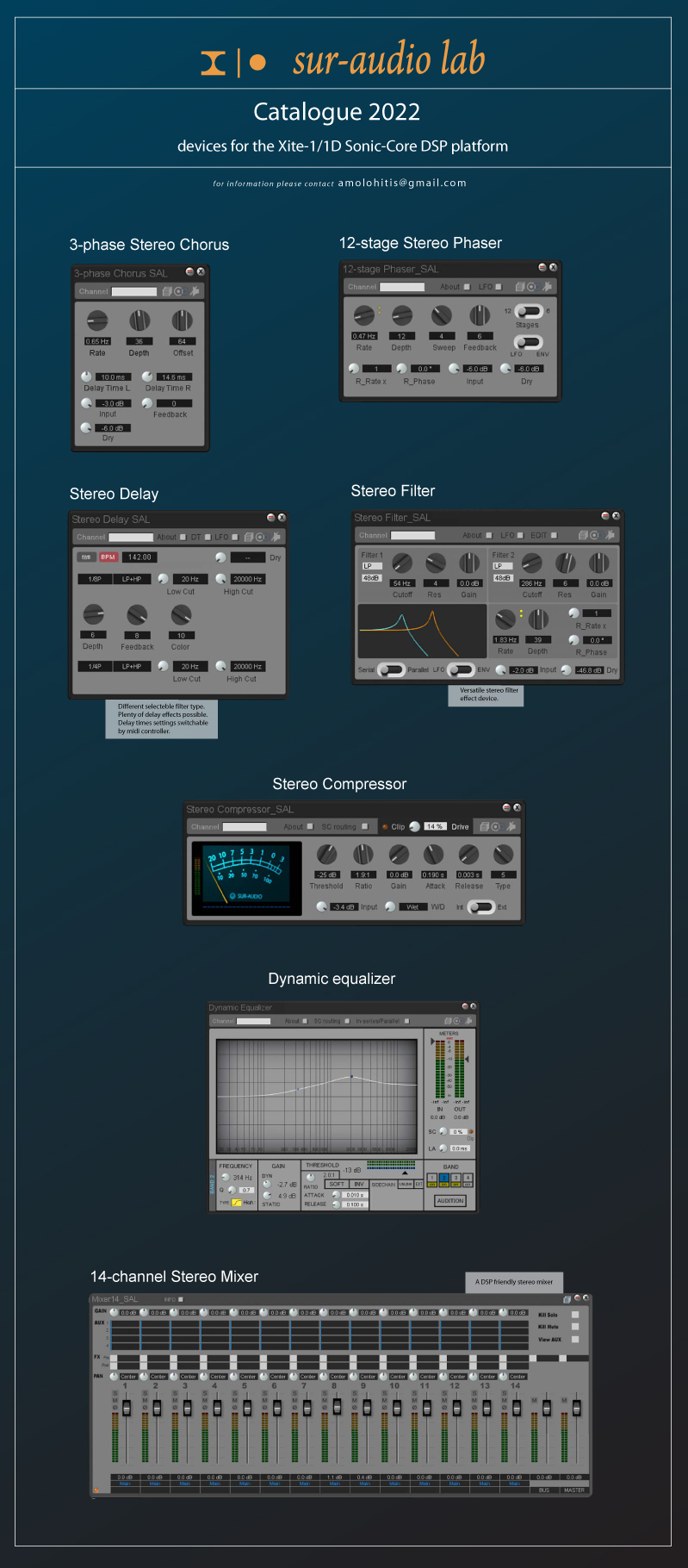The height and width of the screenshot is (1568, 688).
Task: Toggle the Stages 12/6 switch in Phaser
Action: pos(528,311)
